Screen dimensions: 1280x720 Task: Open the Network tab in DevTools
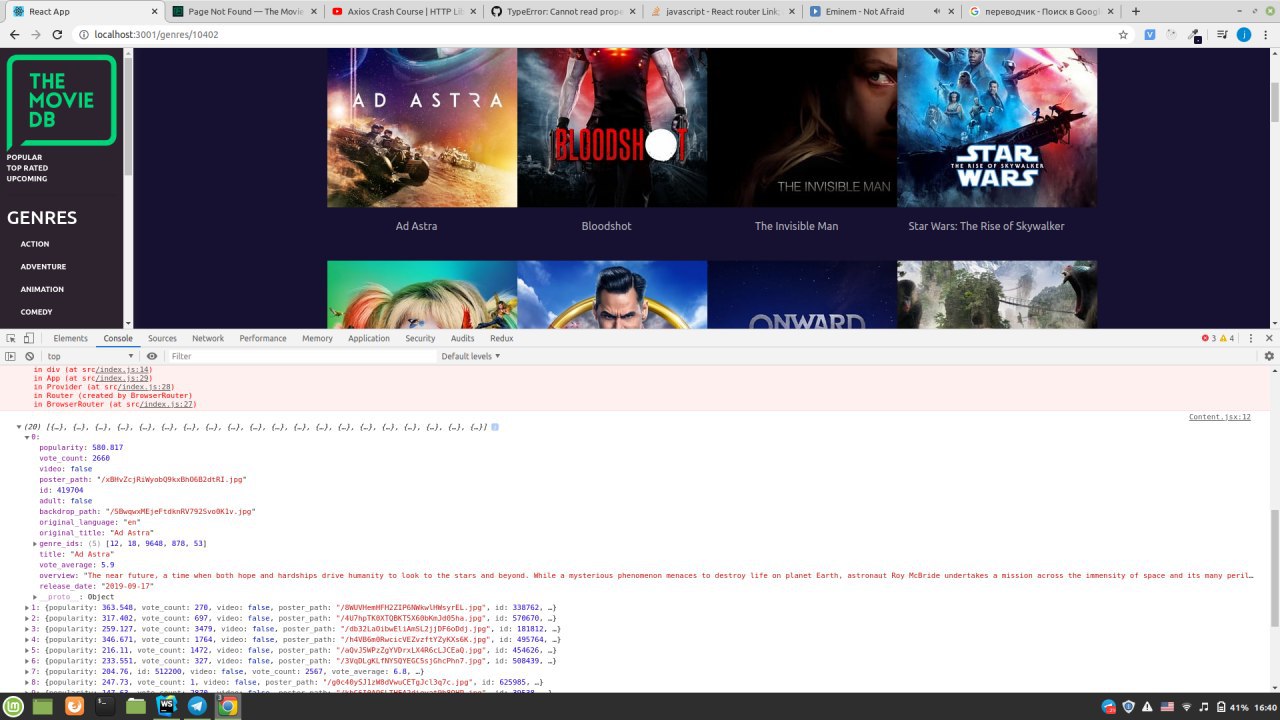tap(208, 338)
